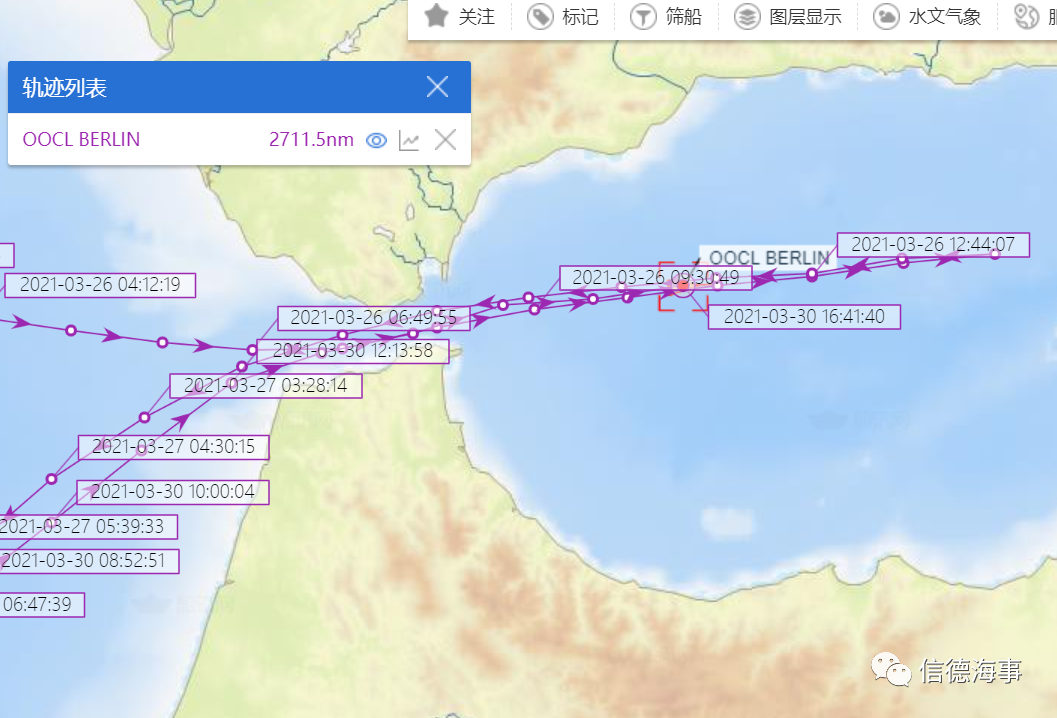The height and width of the screenshot is (718, 1057).
Task: Click the OOCL BERLIN ship label on map
Action: 768,257
